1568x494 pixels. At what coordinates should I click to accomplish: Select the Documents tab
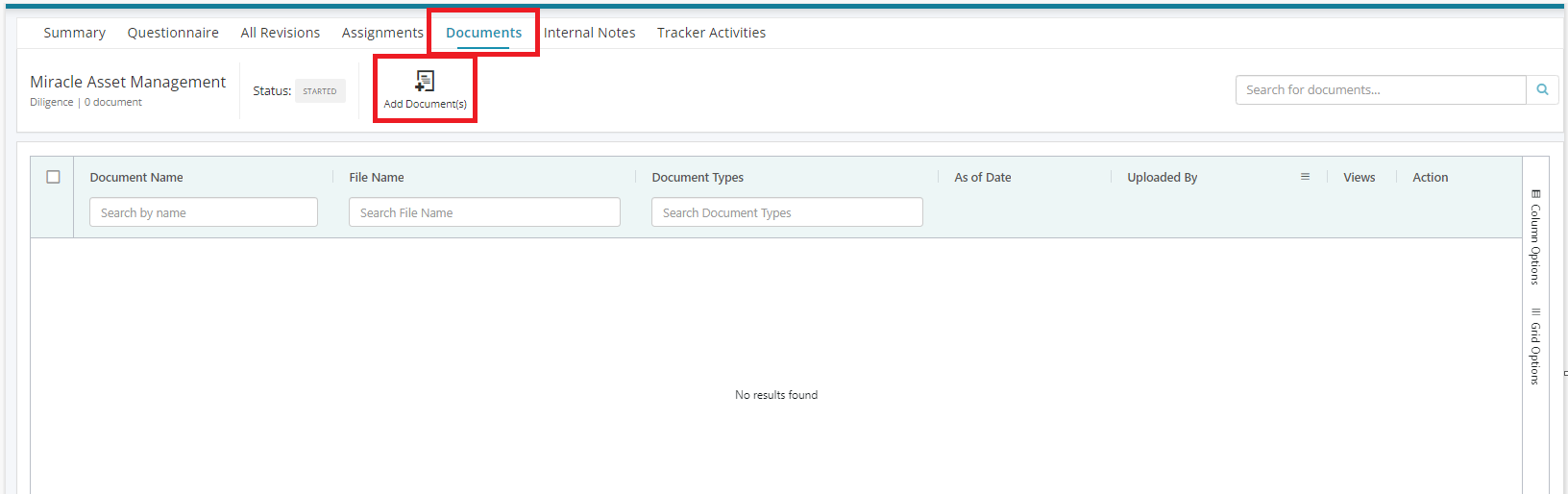483,33
